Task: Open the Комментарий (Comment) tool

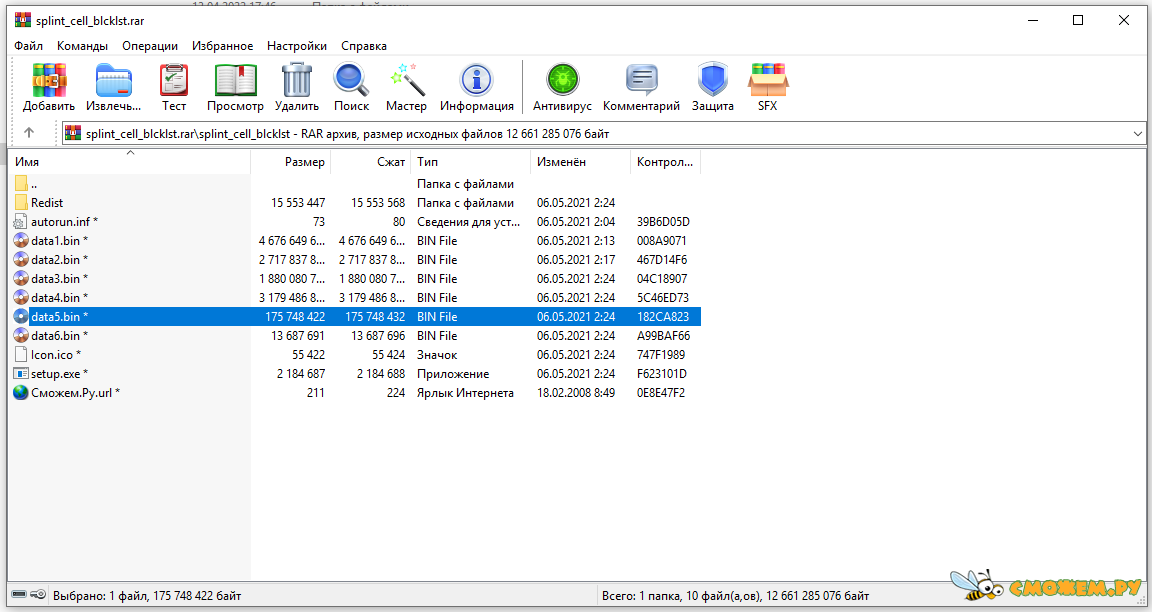Action: (x=641, y=79)
